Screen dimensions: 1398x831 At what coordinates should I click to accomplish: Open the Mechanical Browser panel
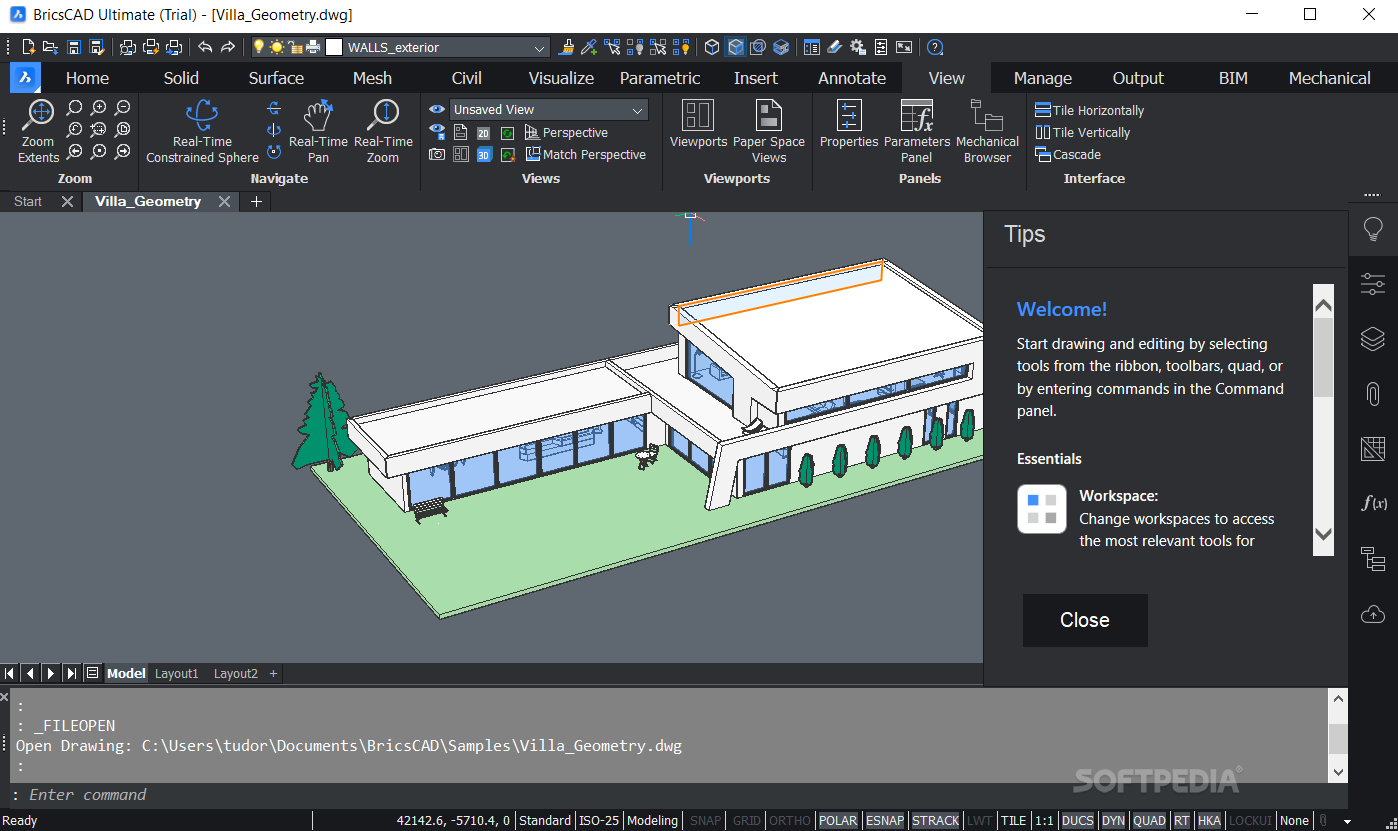[987, 131]
